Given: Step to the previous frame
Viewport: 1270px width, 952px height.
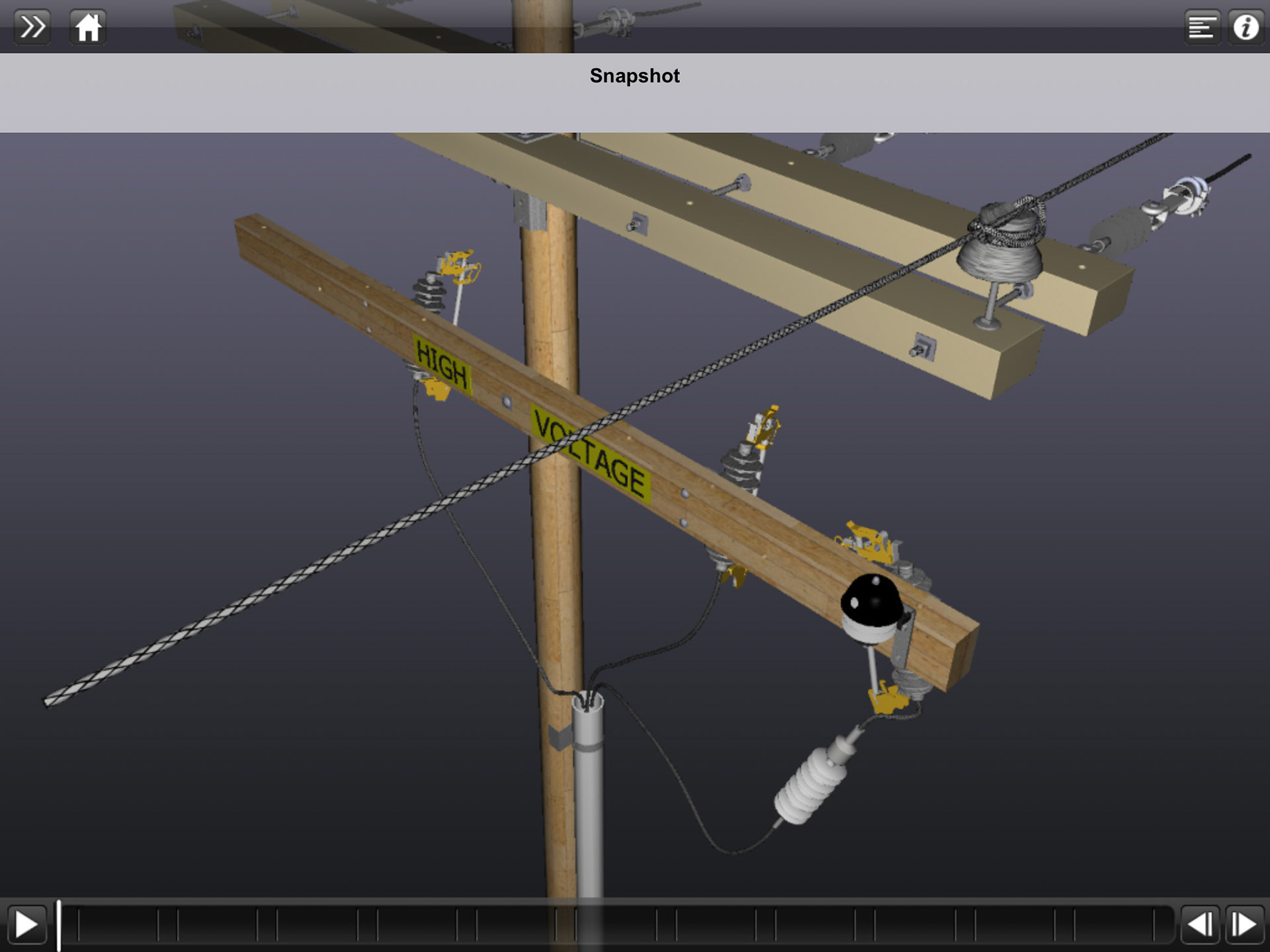Looking at the screenshot, I should point(1200,924).
